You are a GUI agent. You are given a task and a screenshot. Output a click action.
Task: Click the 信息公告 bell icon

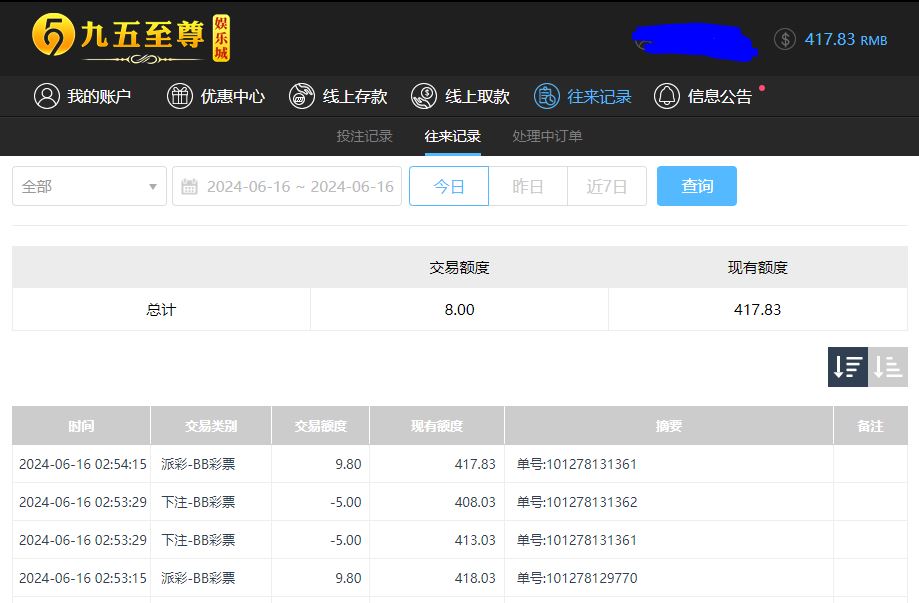[x=667, y=96]
